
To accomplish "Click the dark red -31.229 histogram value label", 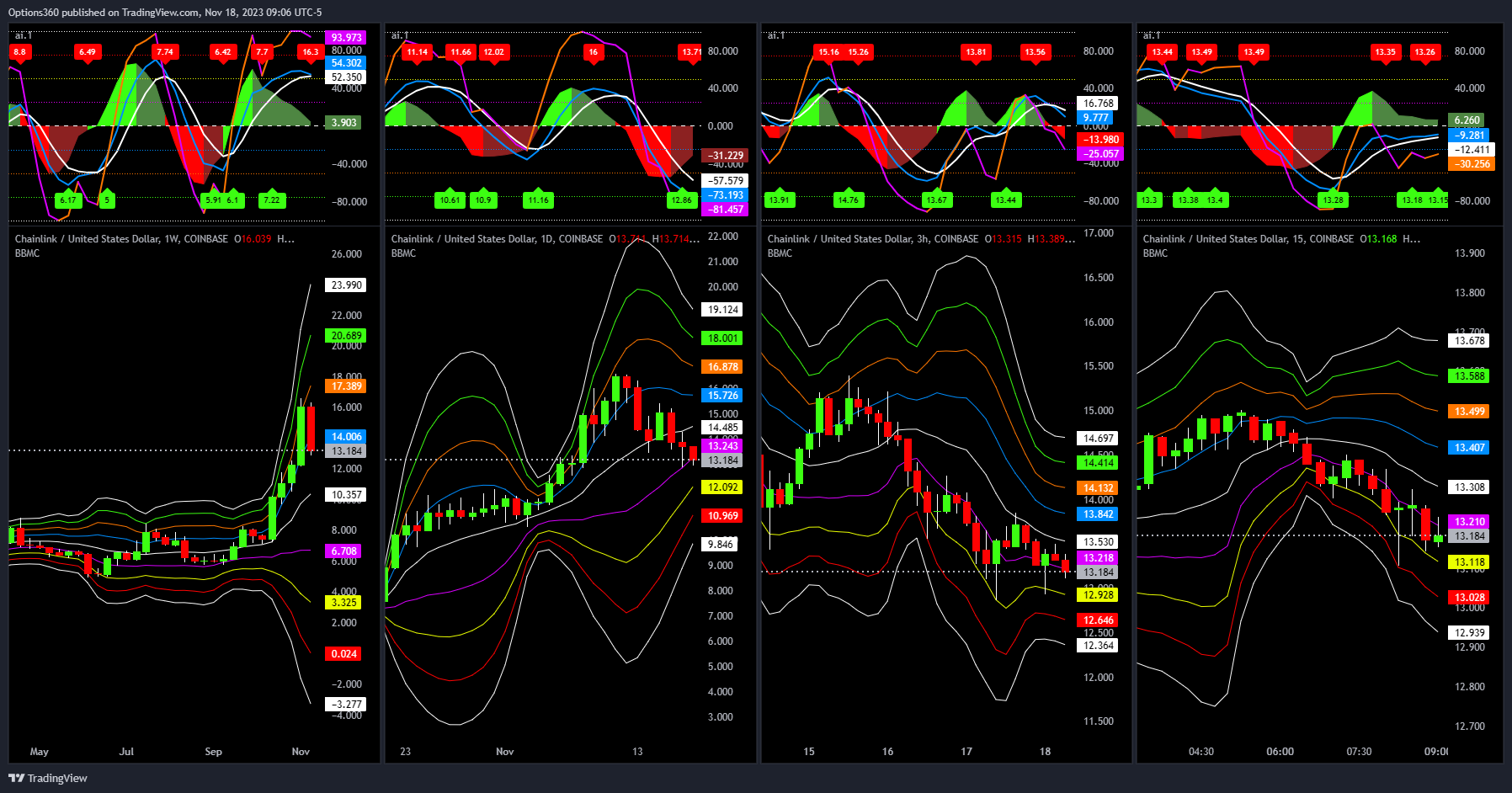I will pos(725,156).
